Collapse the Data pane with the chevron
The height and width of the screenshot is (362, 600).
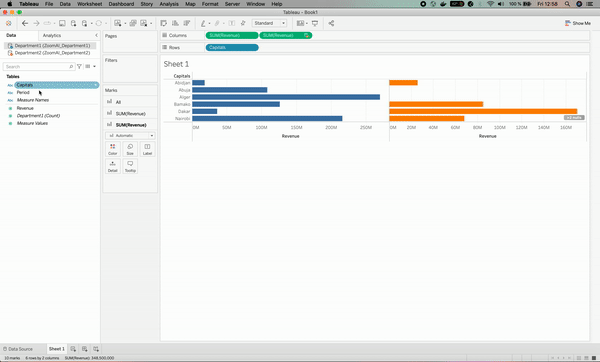click(96, 35)
